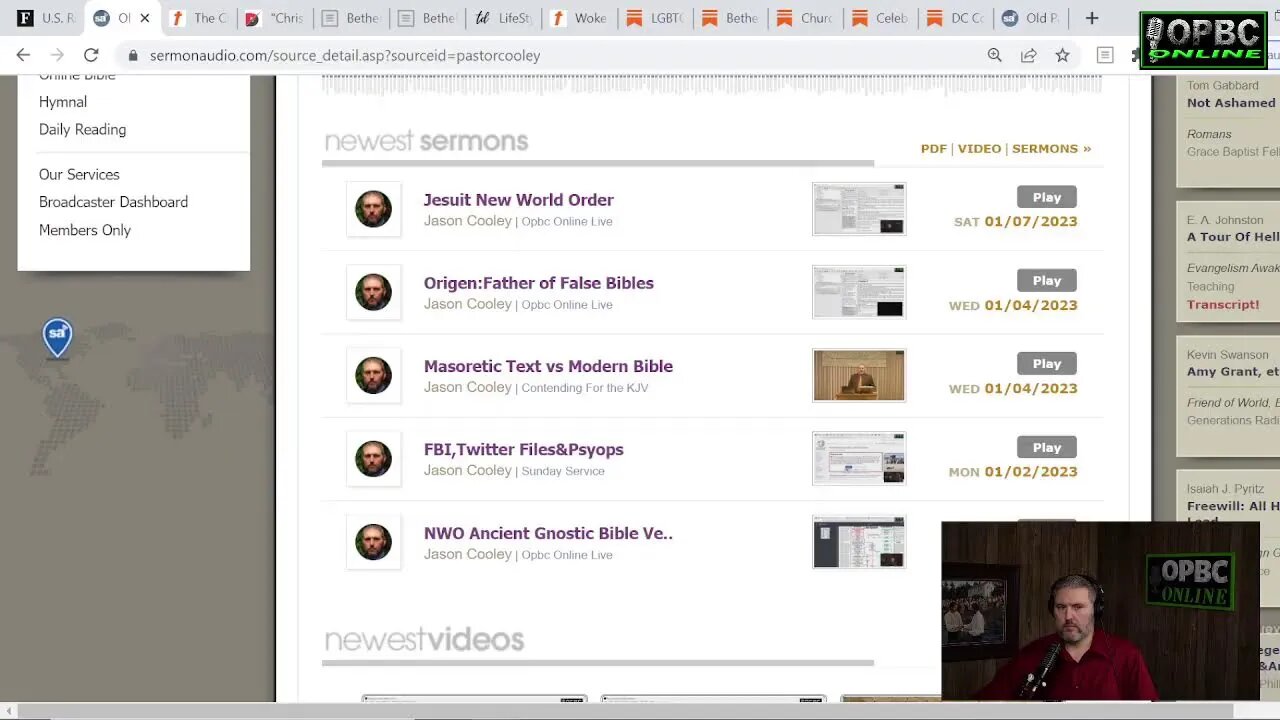Click speaker avatar beside Origen:Father of False Bibles
Image resolution: width=1280 pixels, height=720 pixels.
(373, 292)
